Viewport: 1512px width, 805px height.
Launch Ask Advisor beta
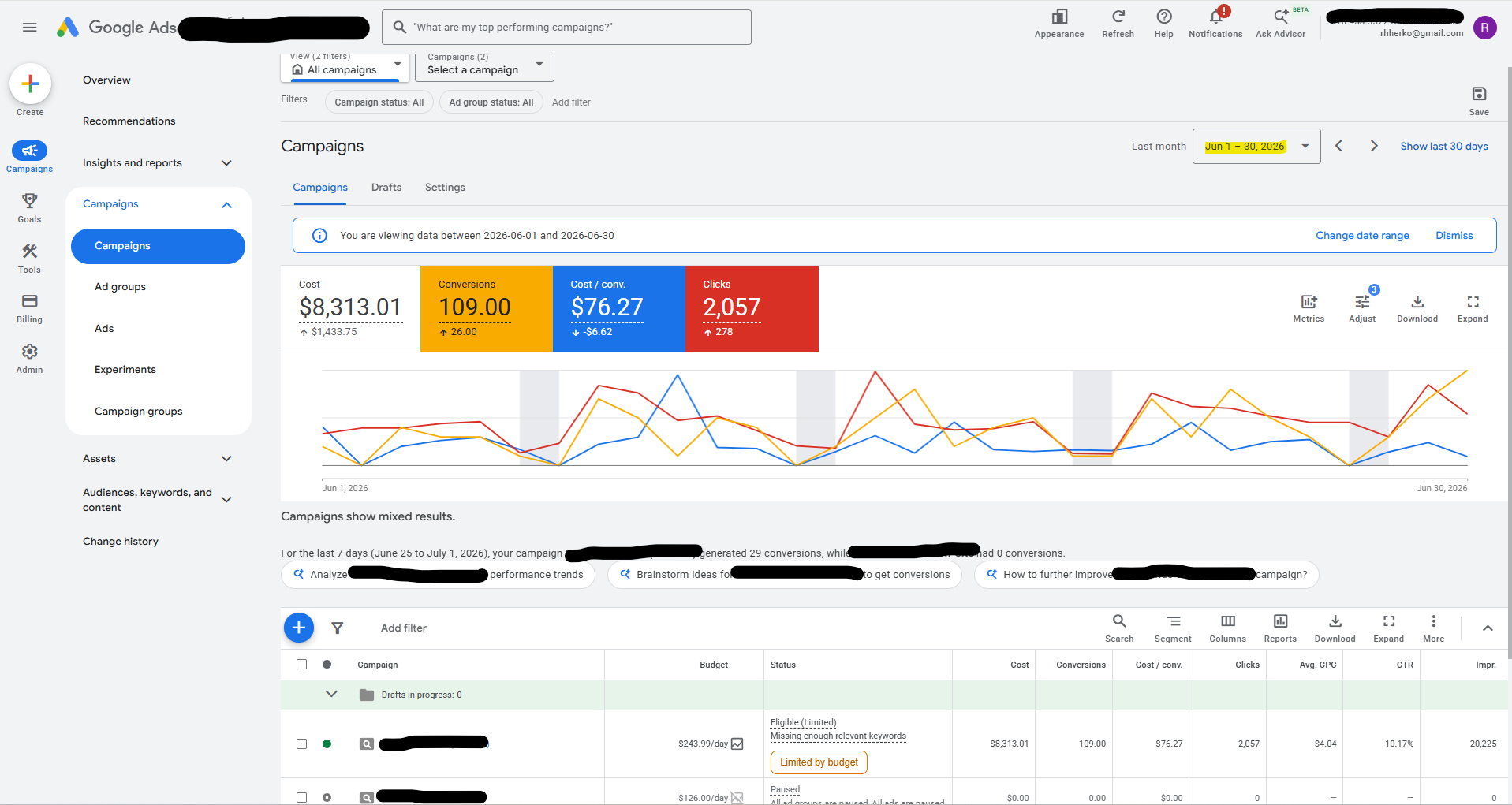(1281, 23)
